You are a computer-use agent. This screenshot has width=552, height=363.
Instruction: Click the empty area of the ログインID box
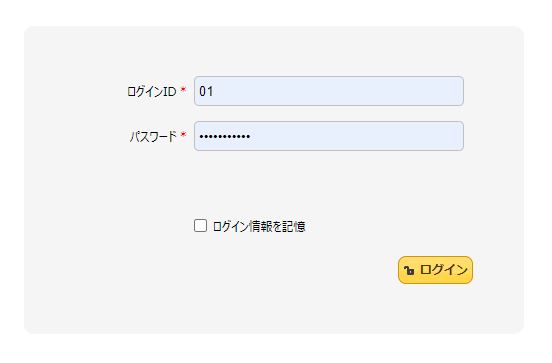click(338, 91)
